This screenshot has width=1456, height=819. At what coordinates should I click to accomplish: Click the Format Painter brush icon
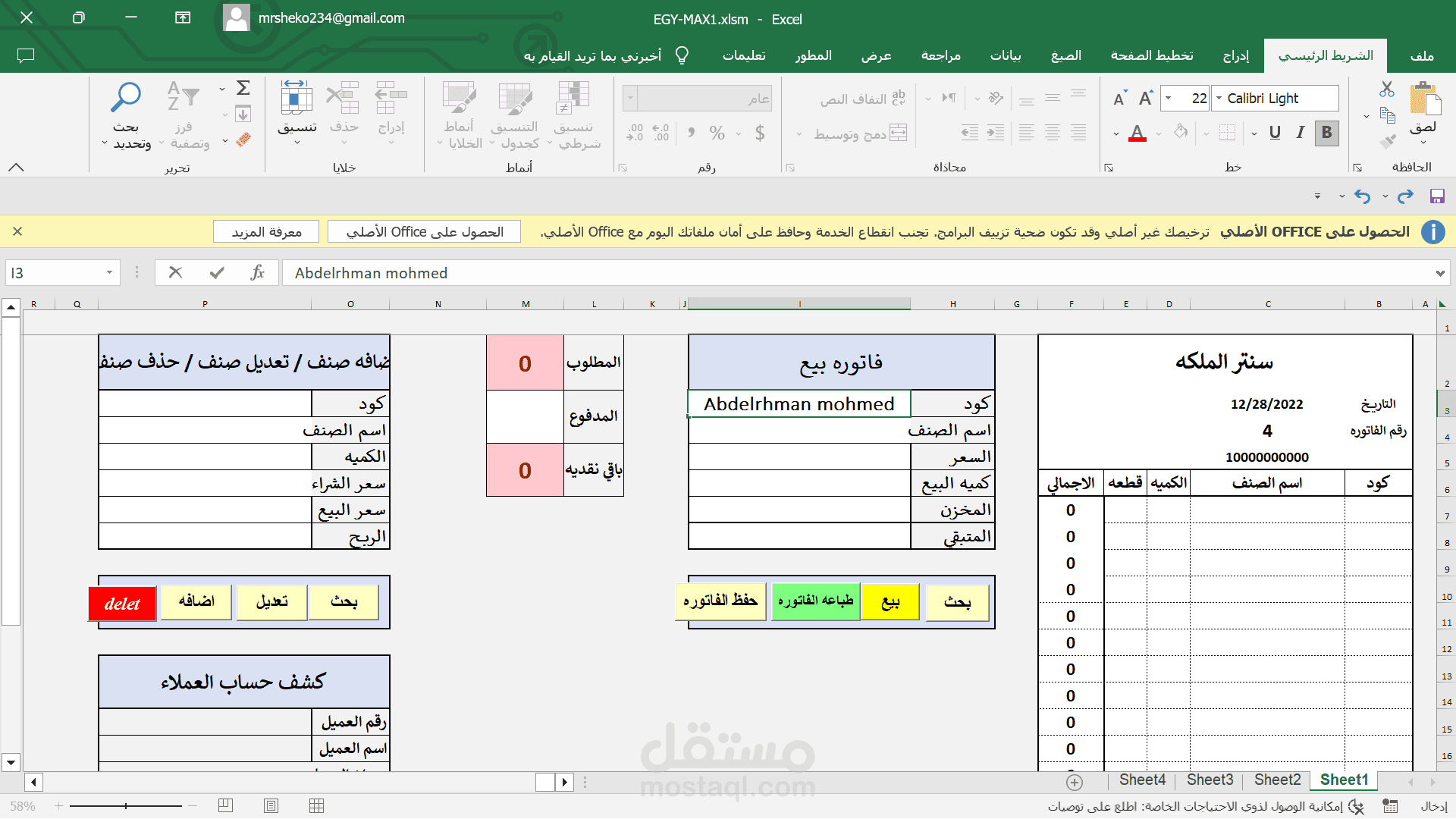click(1388, 140)
